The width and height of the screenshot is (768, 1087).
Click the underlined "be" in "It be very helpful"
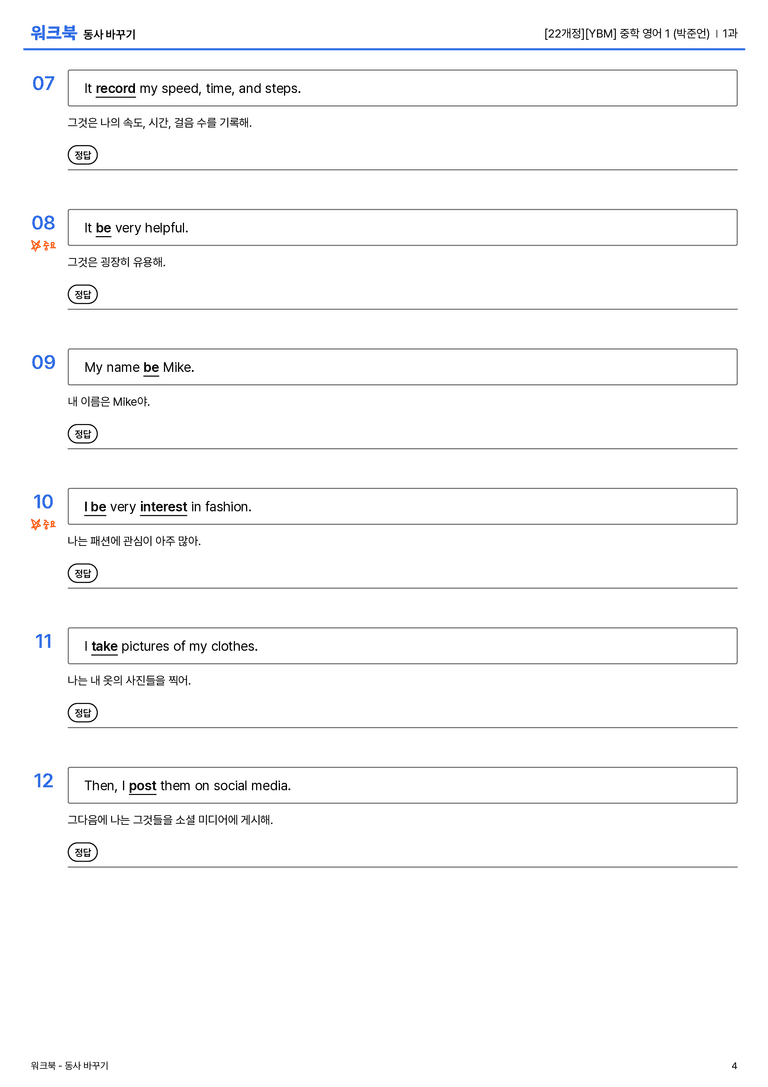[103, 228]
